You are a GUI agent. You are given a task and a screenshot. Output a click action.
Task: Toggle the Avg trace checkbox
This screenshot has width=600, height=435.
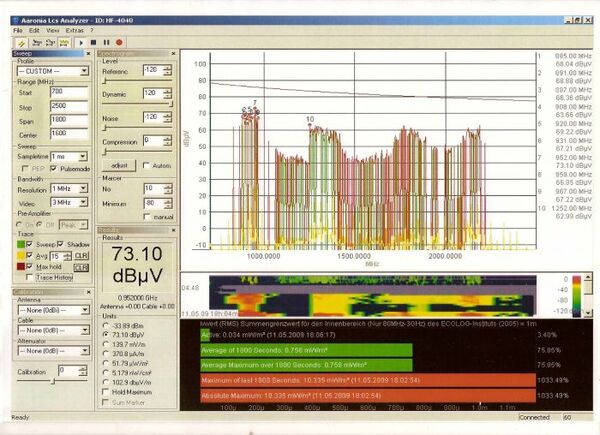[29, 255]
